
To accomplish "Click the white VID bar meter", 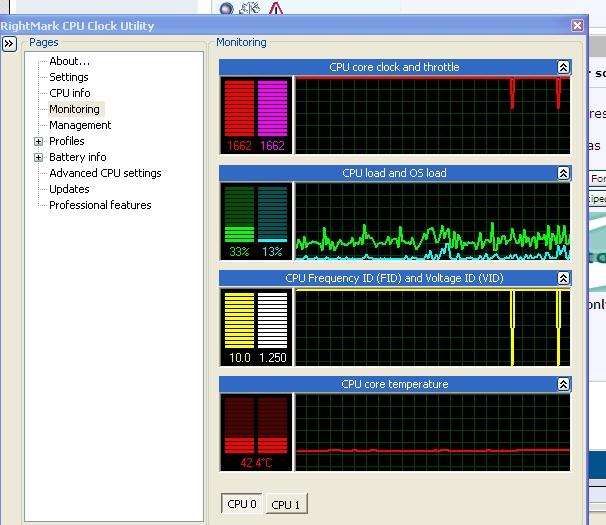I will (272, 320).
